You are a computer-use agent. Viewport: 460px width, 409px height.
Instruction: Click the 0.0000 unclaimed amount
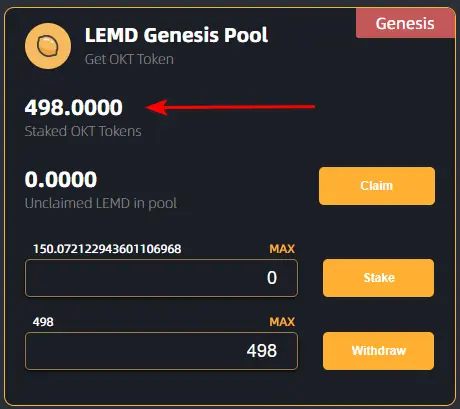point(61,179)
